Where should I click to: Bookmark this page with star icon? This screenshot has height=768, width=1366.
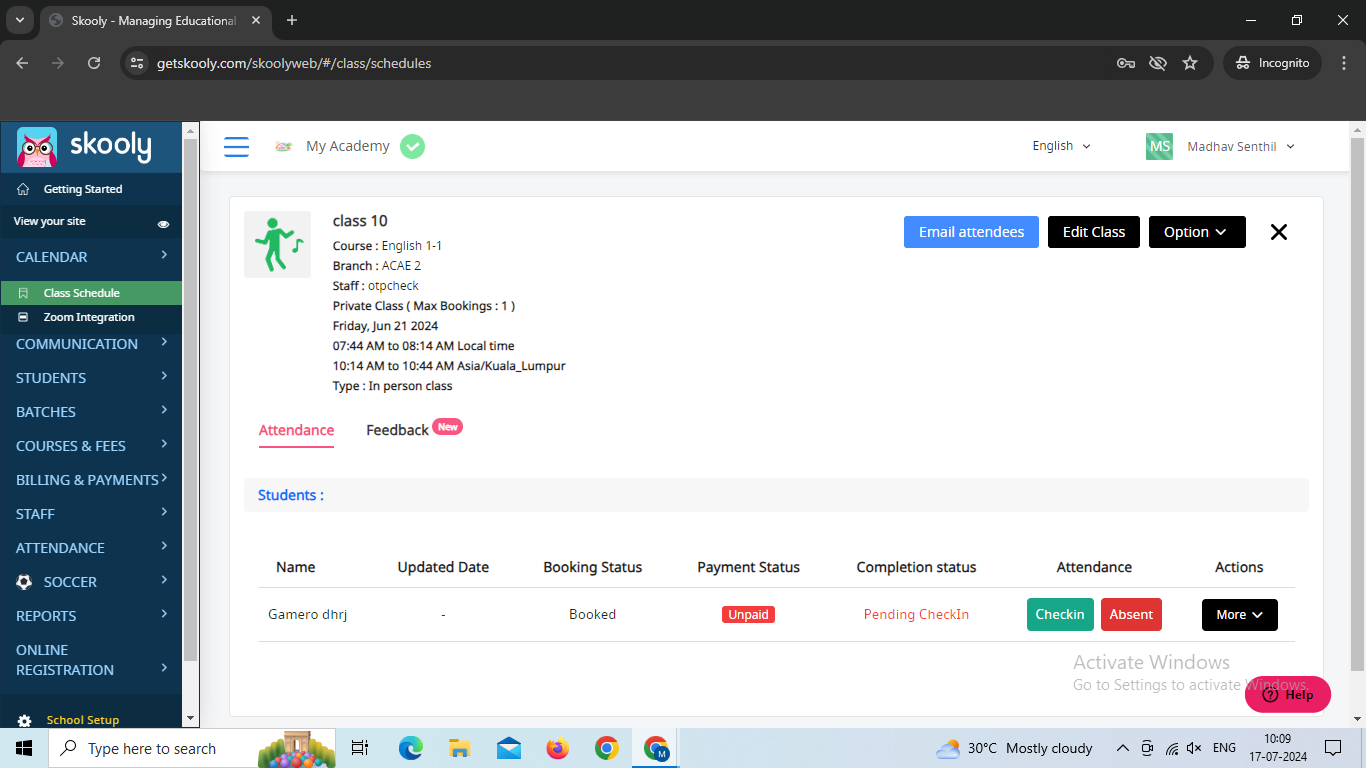[x=1190, y=63]
